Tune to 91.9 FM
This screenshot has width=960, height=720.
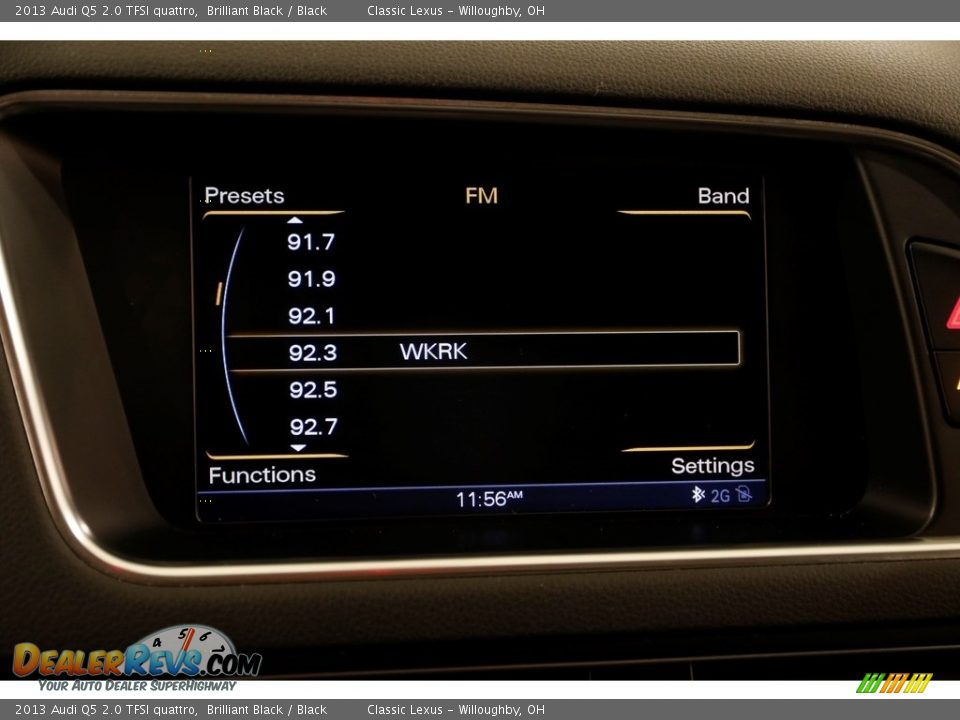point(311,279)
